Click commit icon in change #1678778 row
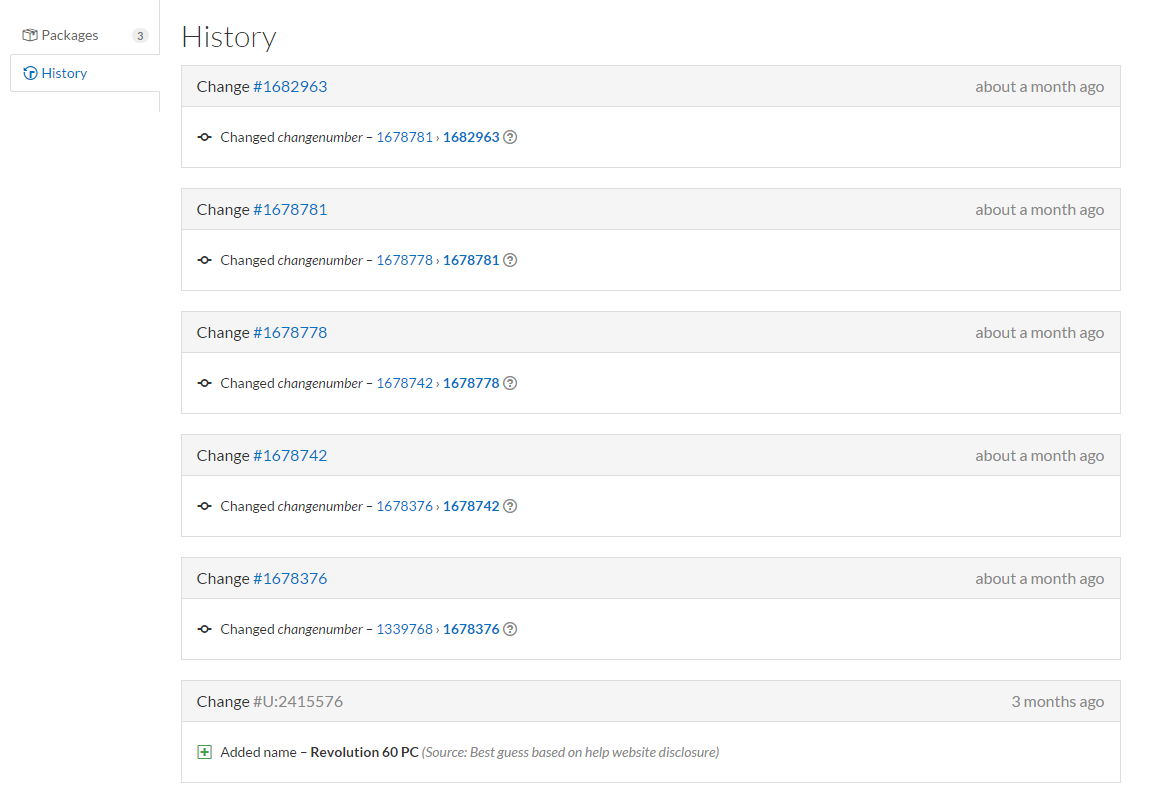Image resolution: width=1152 pixels, height=797 pixels. tap(204, 383)
